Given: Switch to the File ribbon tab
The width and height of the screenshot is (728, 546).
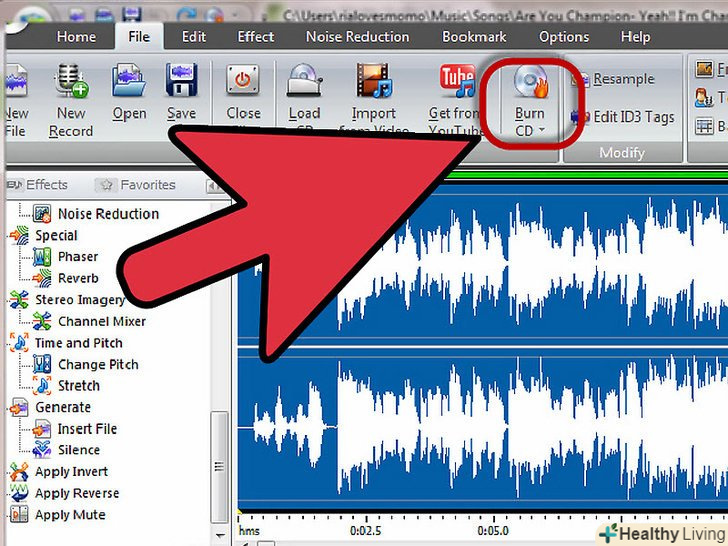Looking at the screenshot, I should 139,37.
